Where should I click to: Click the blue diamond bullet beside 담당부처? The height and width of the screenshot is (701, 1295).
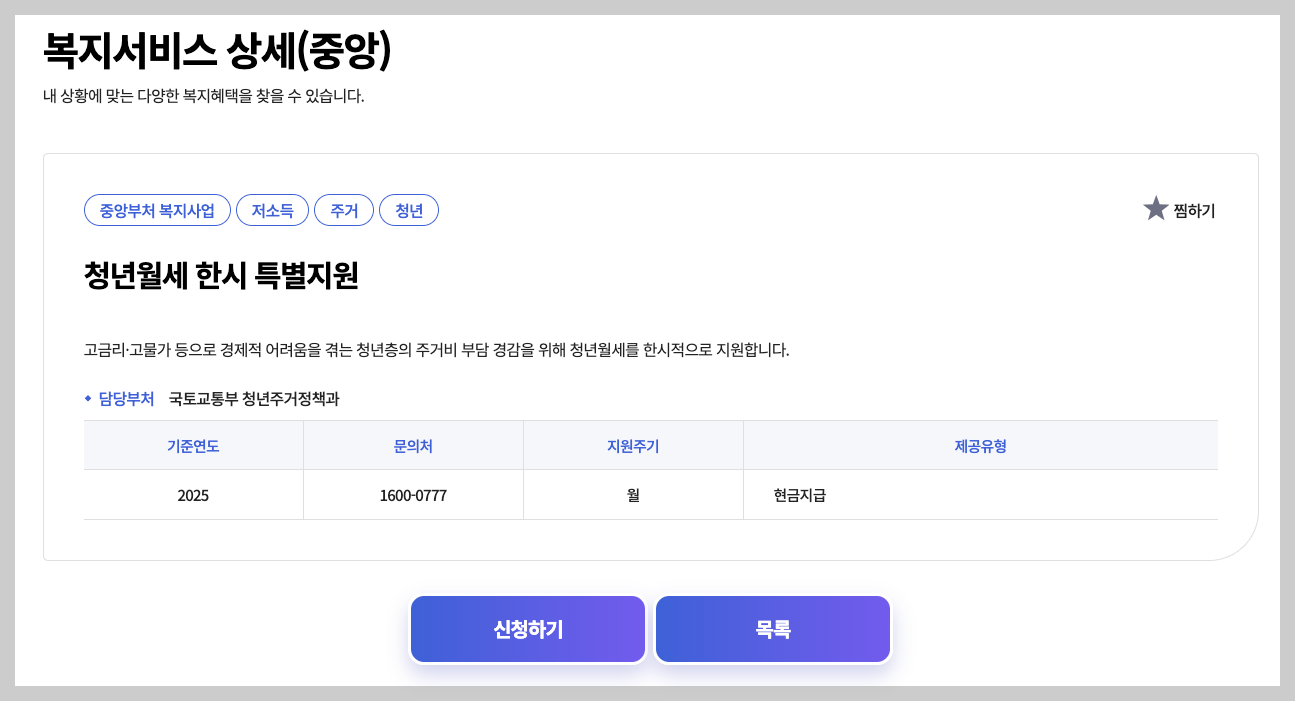point(88,397)
